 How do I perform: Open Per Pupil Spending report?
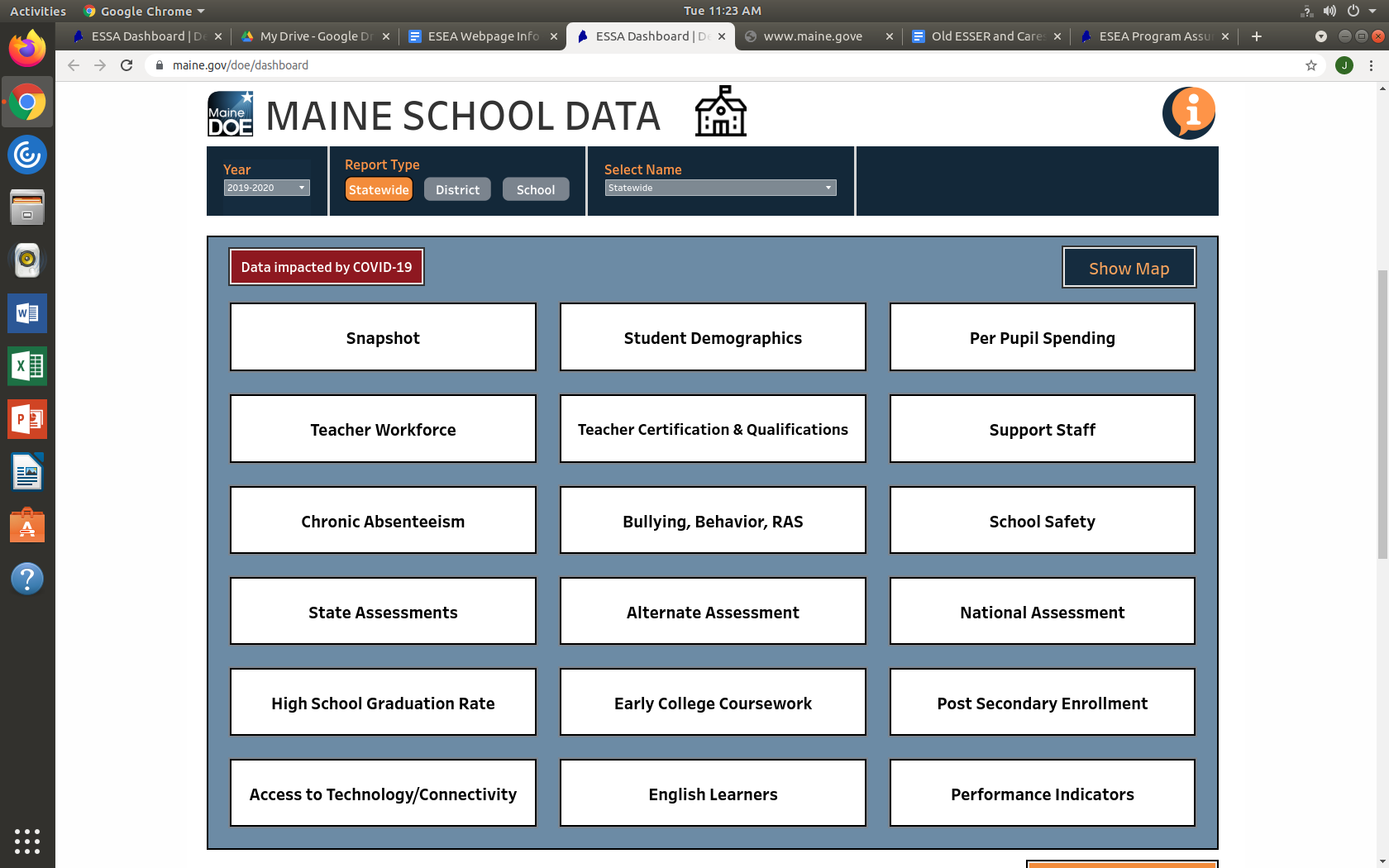click(1043, 337)
